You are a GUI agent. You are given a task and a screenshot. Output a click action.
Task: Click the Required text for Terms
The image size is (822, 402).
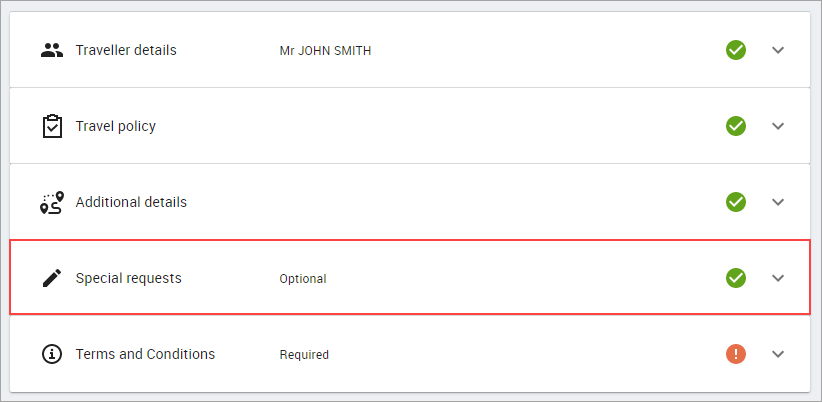304,355
